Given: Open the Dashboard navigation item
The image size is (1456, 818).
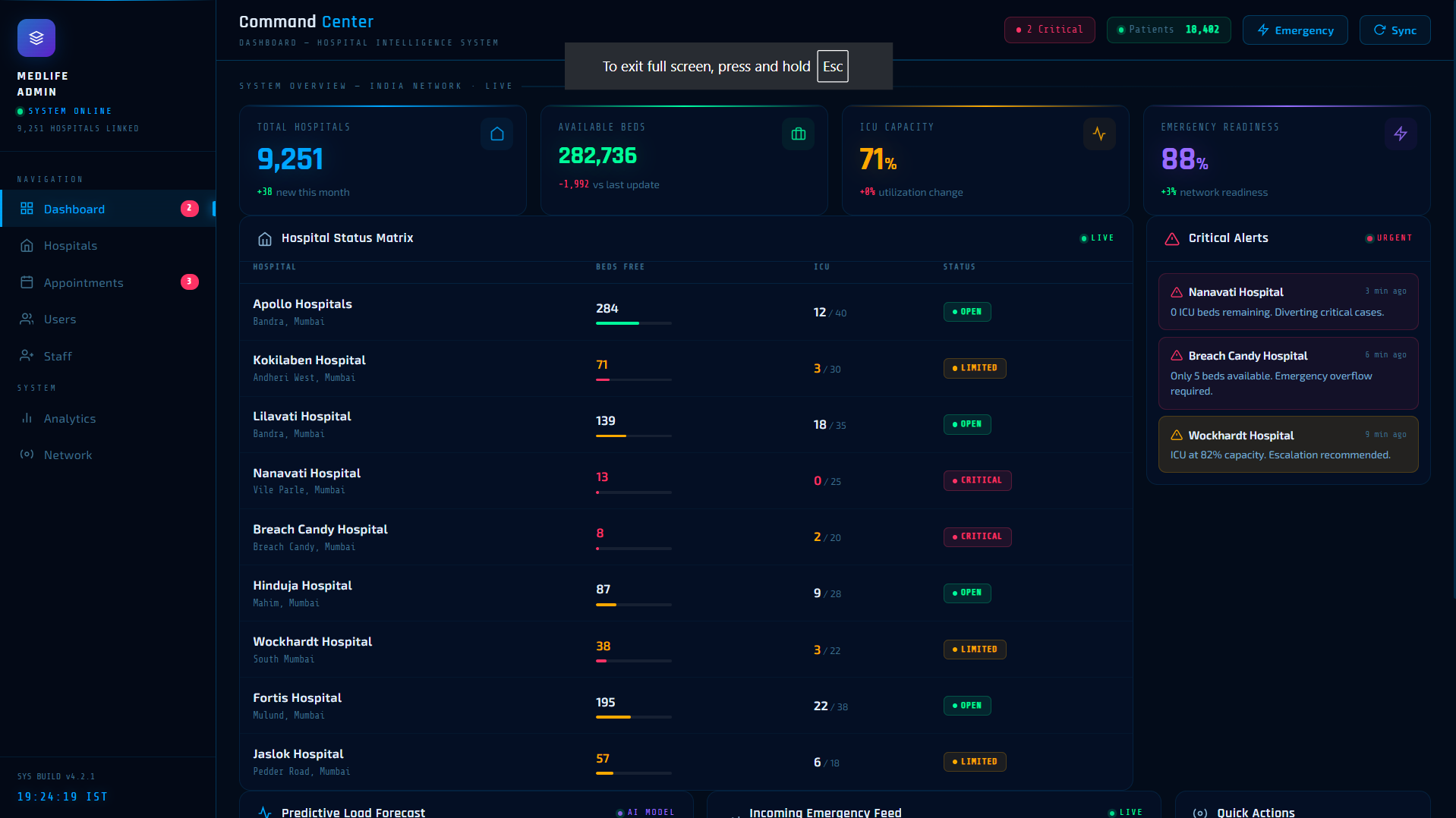Looking at the screenshot, I should coord(108,209).
